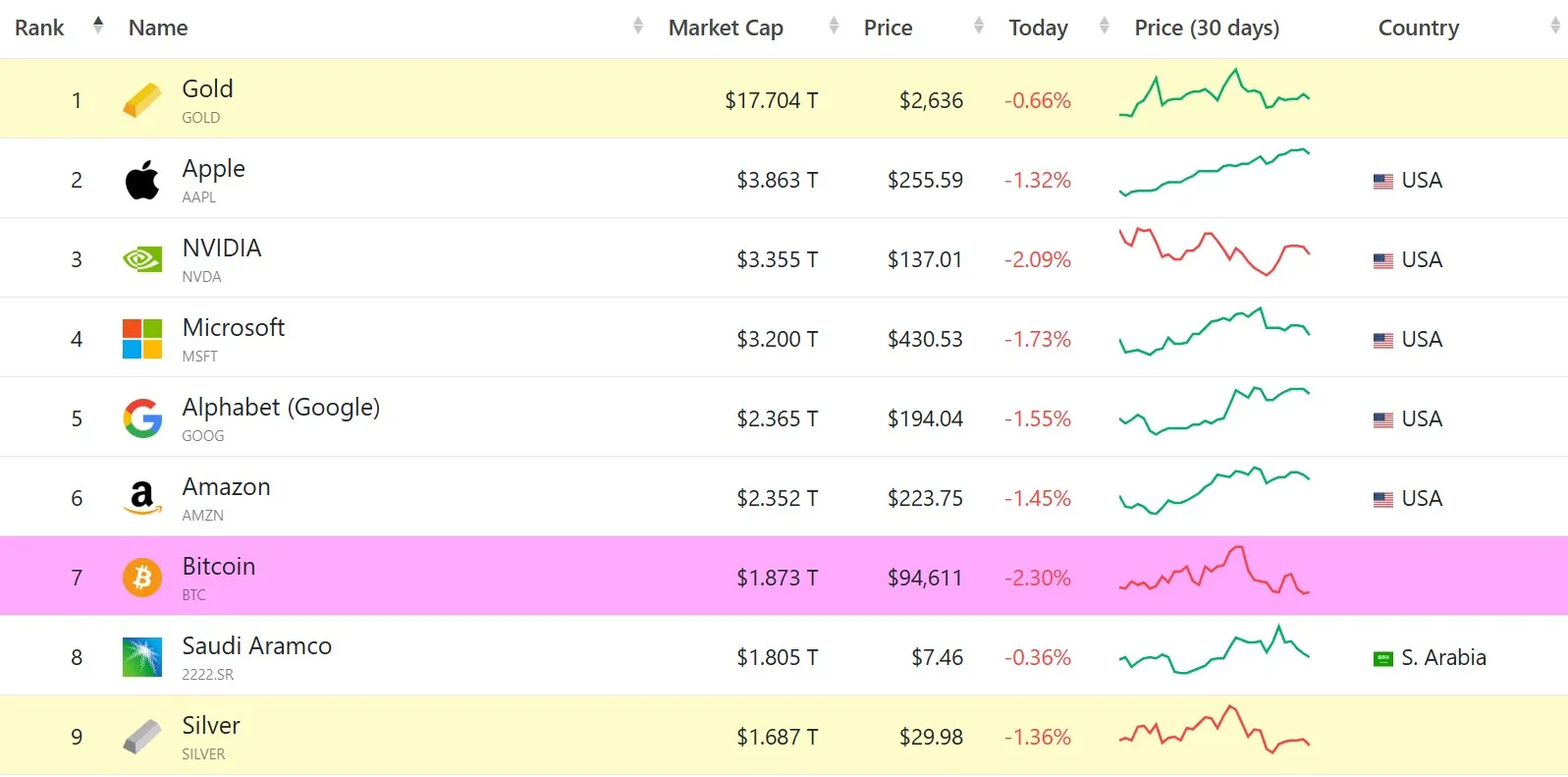
Task: Click the S. Arabia country label
Action: click(x=1443, y=657)
